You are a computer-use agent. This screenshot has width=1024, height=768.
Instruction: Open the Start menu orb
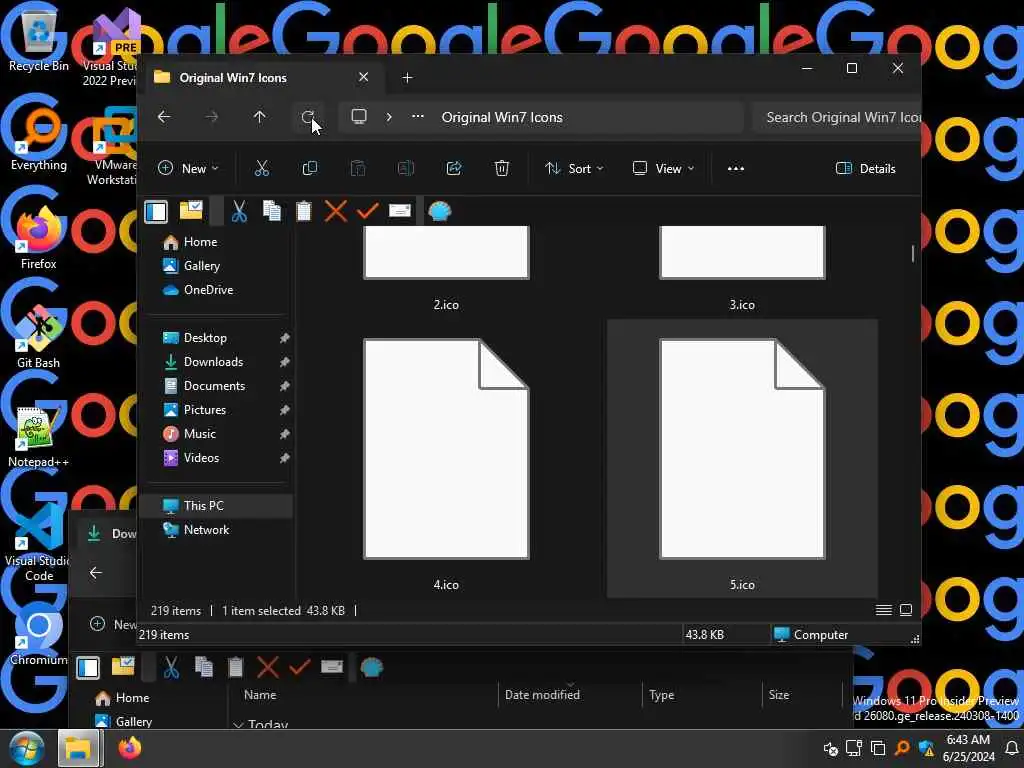pos(26,748)
